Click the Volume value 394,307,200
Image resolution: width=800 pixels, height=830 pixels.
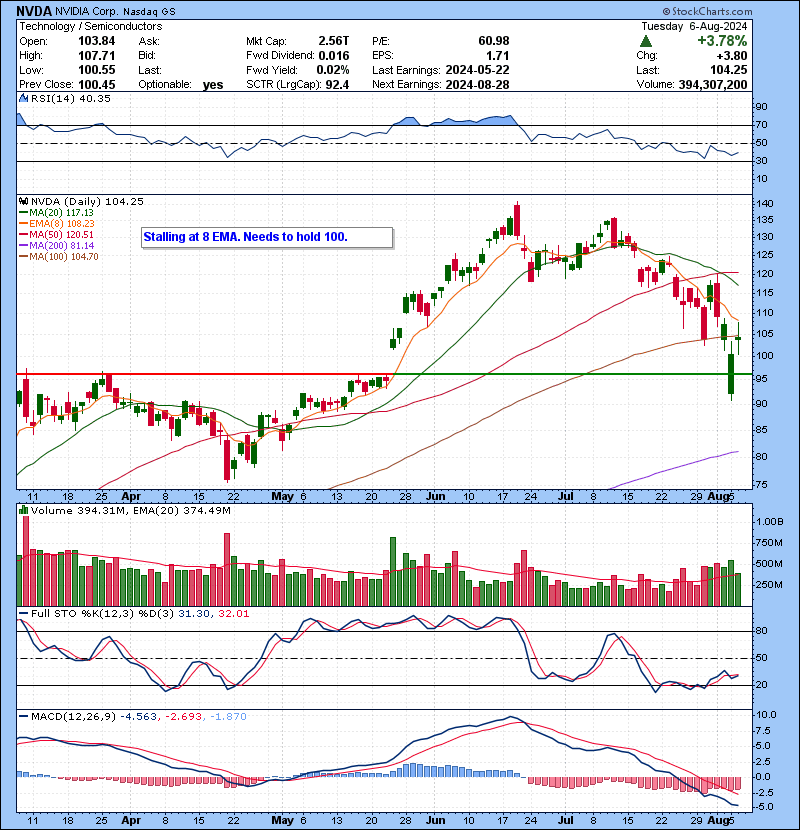(713, 85)
